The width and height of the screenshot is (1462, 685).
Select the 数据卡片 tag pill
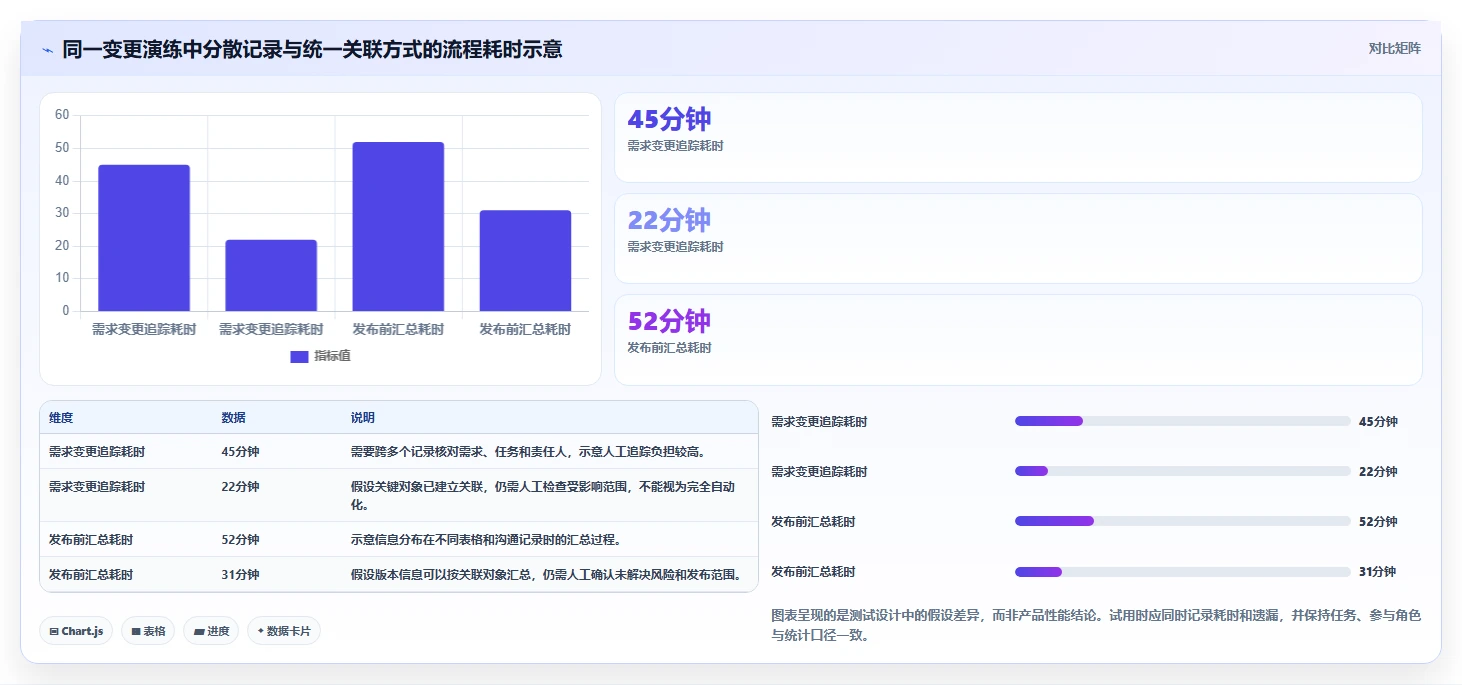click(x=284, y=631)
